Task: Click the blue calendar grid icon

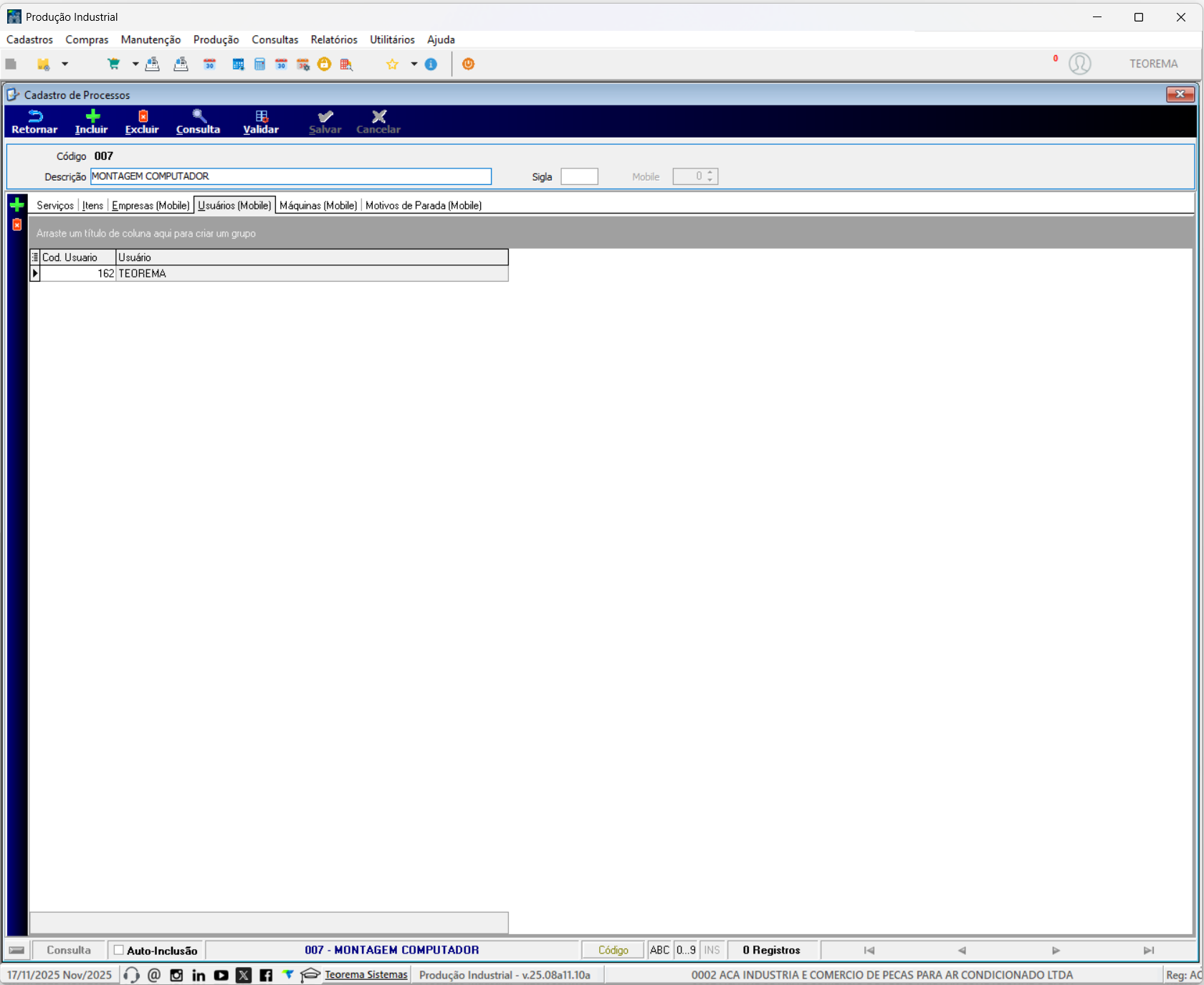Action: tap(238, 64)
